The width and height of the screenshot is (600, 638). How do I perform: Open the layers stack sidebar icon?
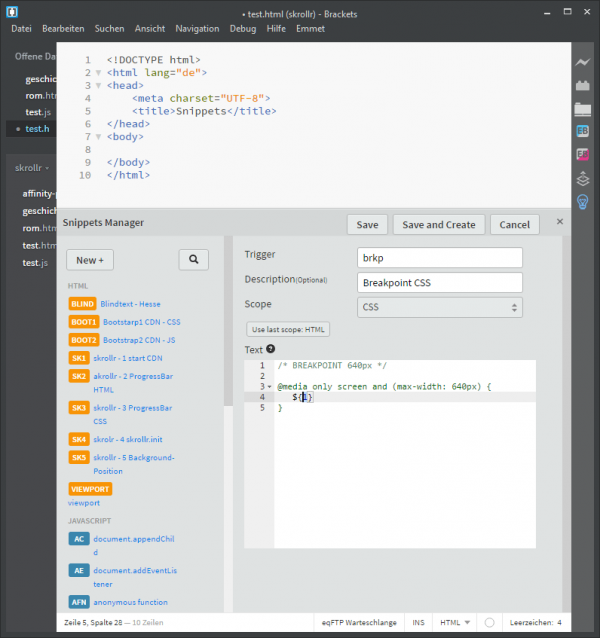click(x=583, y=178)
